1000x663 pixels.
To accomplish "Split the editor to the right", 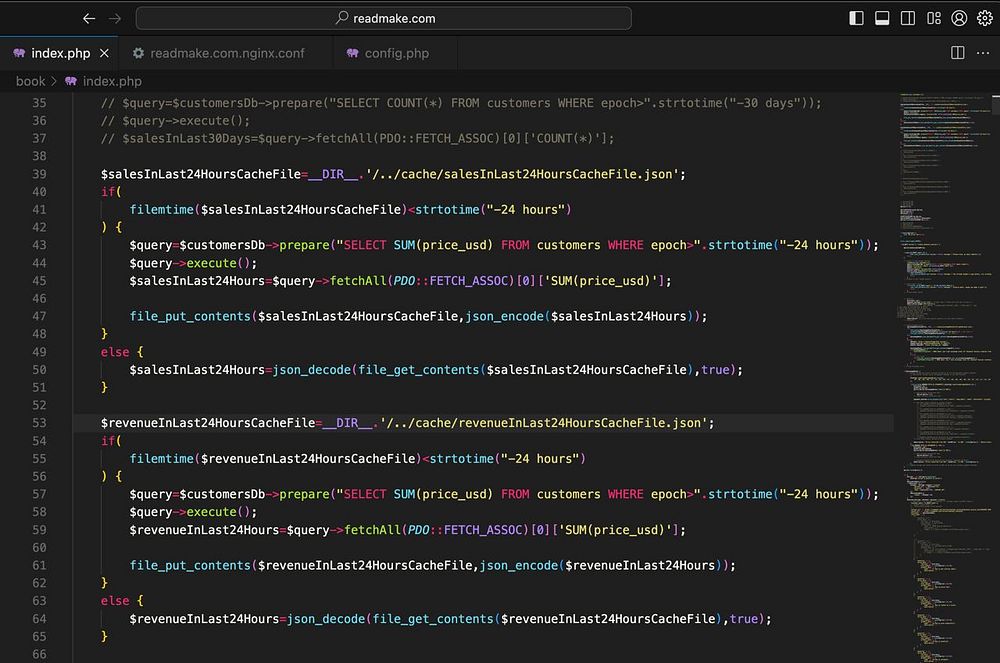I will click(957, 53).
